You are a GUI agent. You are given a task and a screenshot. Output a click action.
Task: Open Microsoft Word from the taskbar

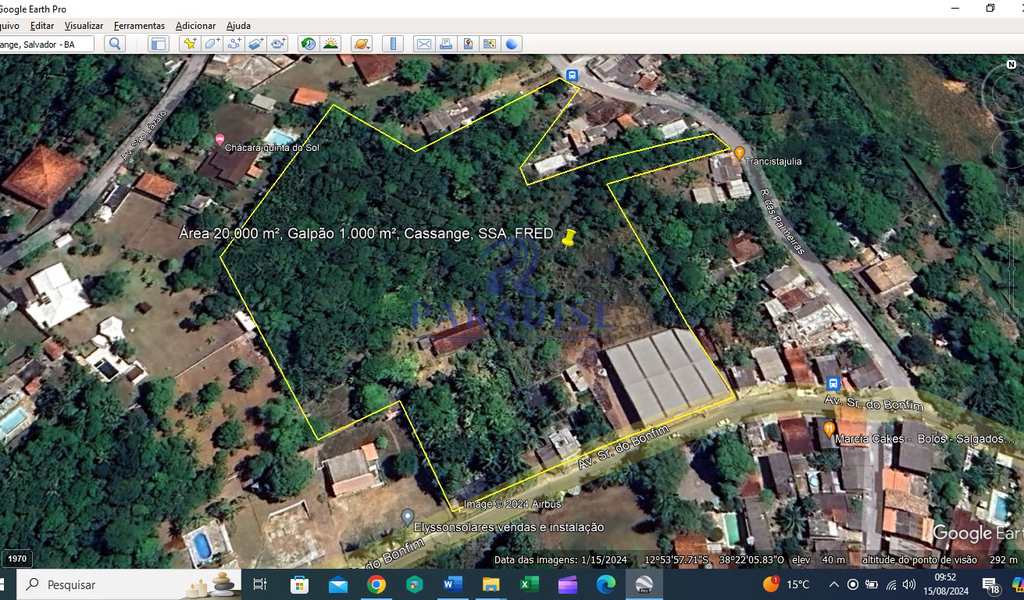[453, 584]
